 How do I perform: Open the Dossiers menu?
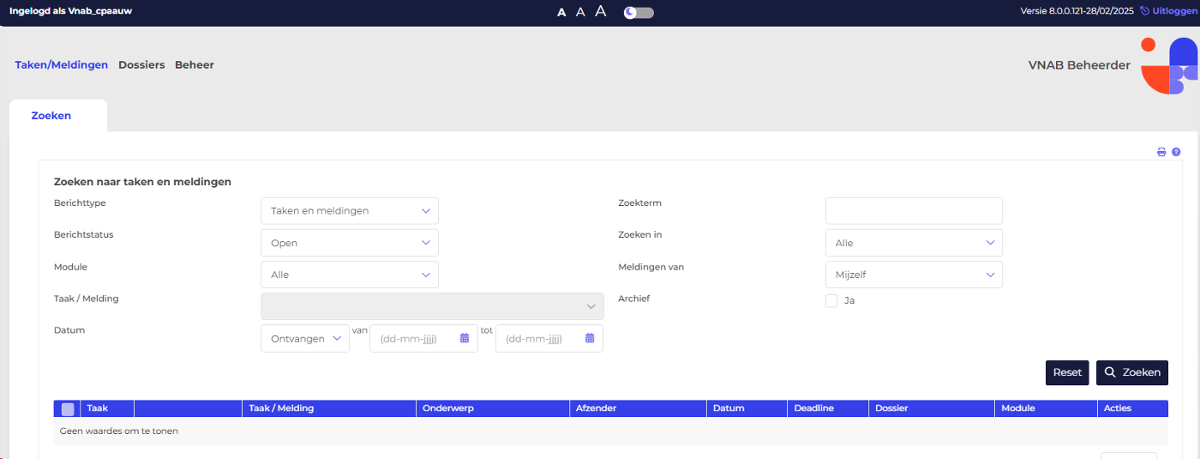click(141, 65)
